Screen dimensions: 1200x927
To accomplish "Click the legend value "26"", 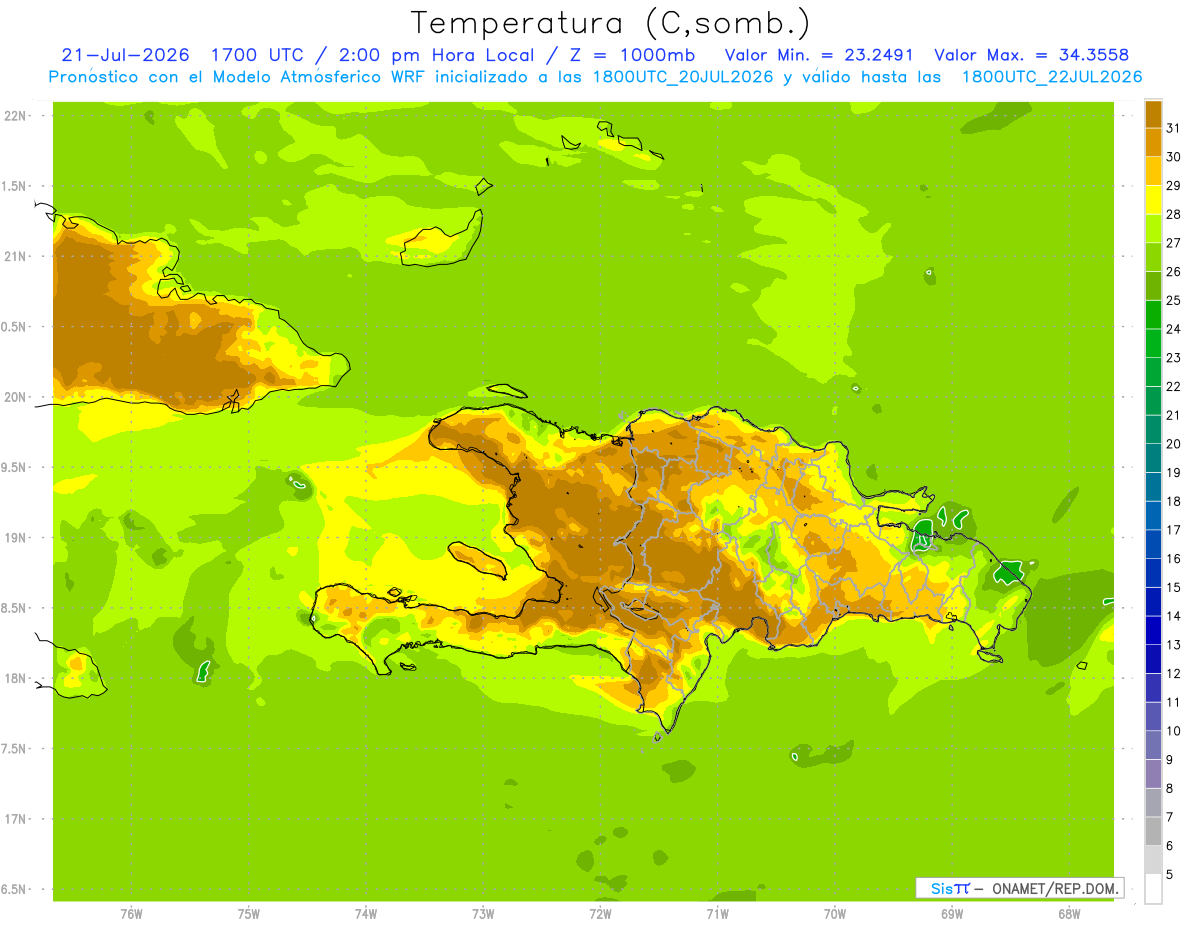I will tap(1173, 272).
